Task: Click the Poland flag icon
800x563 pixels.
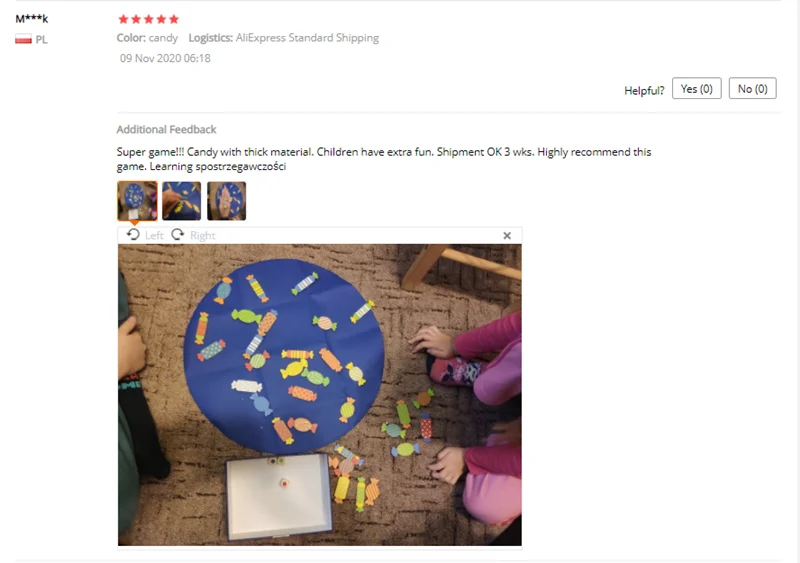Action: (23, 39)
